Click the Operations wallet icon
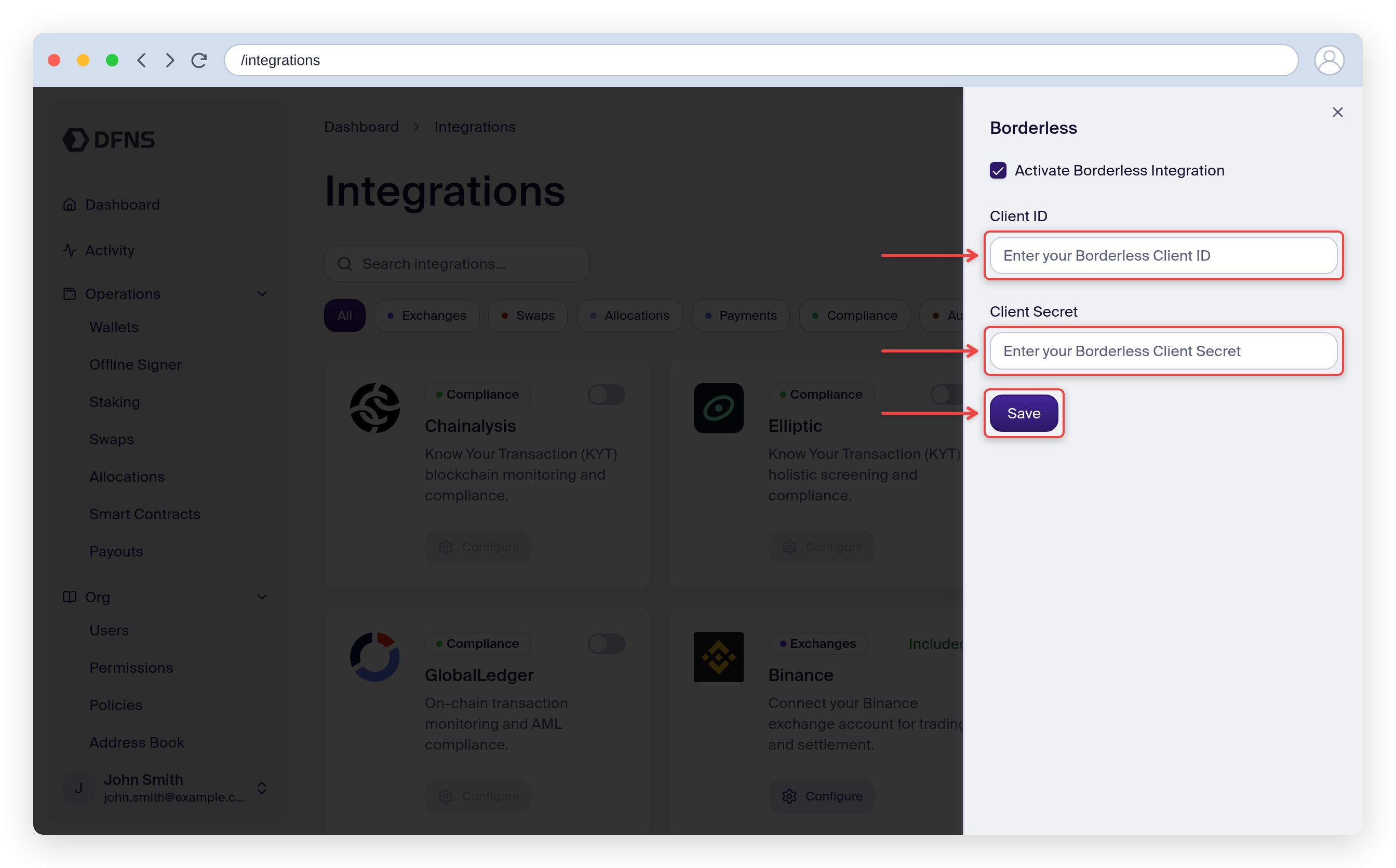Screen dimensions: 1396x868 click(70, 294)
